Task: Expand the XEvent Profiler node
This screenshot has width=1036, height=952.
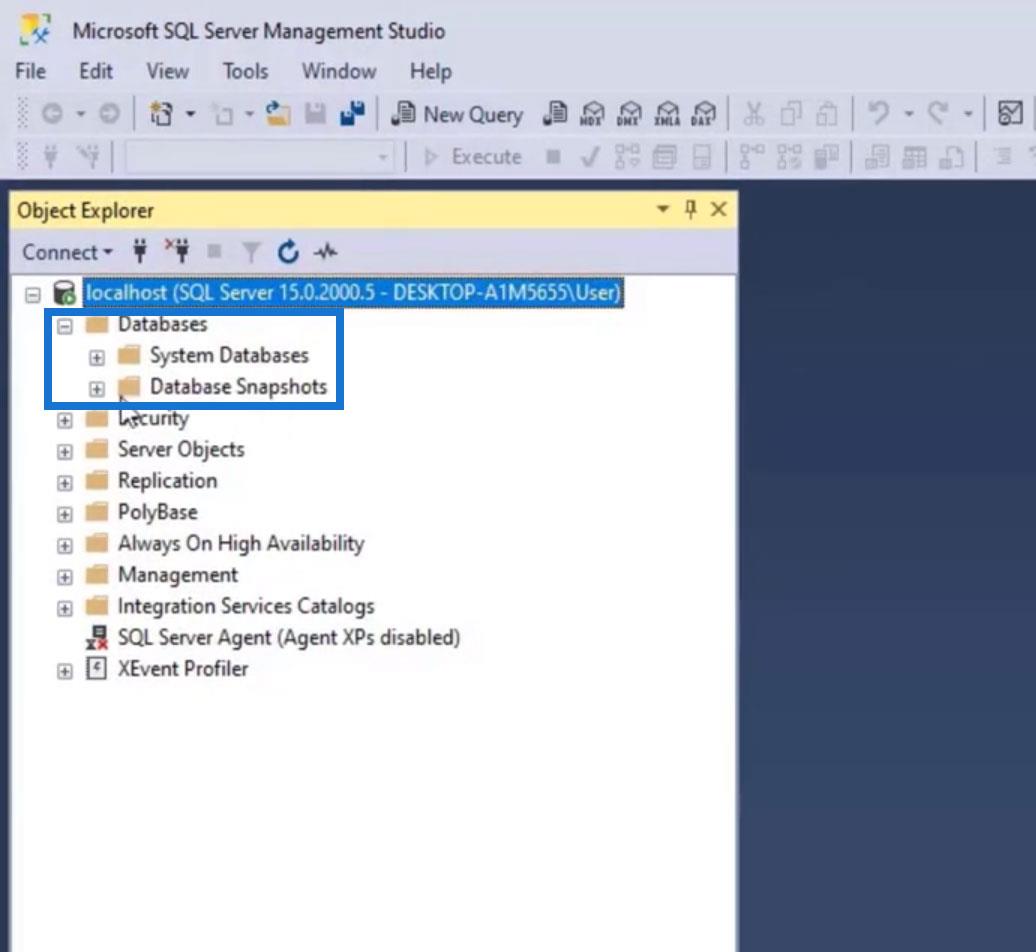Action: click(64, 671)
